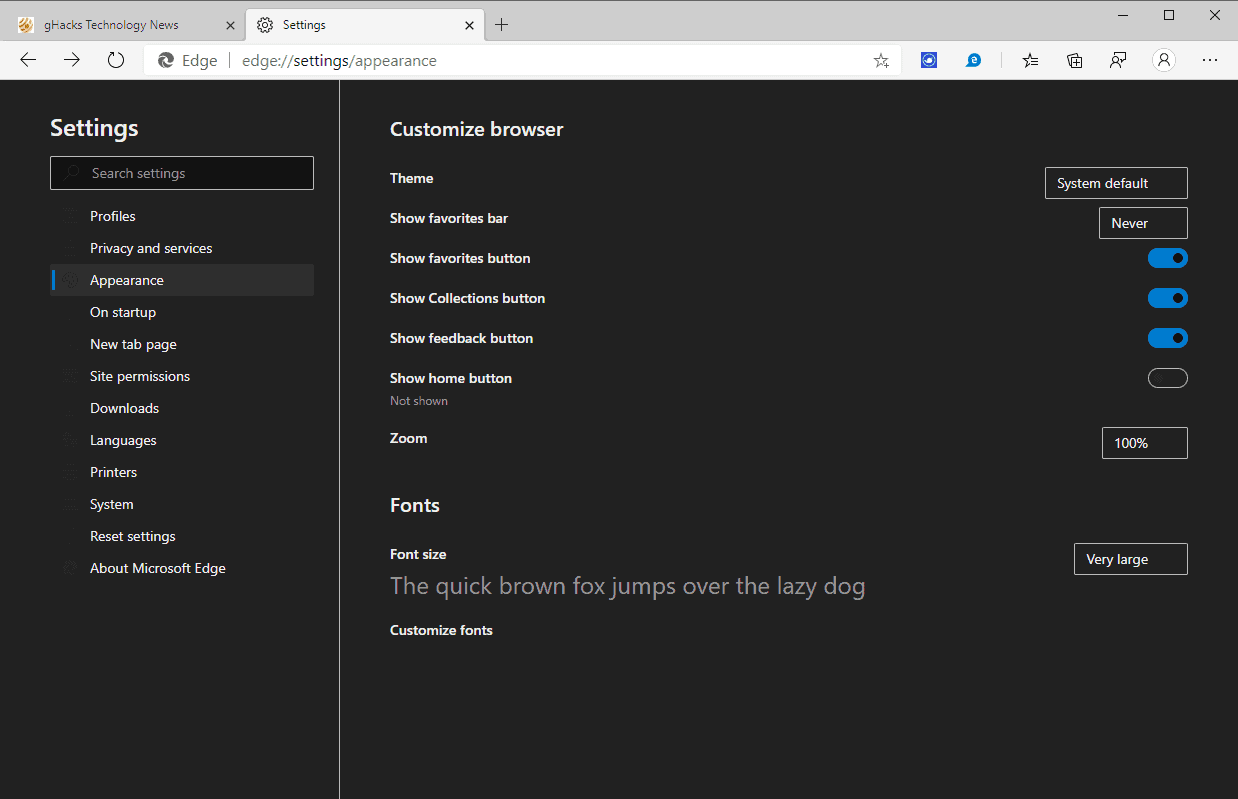The width and height of the screenshot is (1238, 799).
Task: Open the Collections toolbar button
Action: pyautogui.click(x=1075, y=60)
